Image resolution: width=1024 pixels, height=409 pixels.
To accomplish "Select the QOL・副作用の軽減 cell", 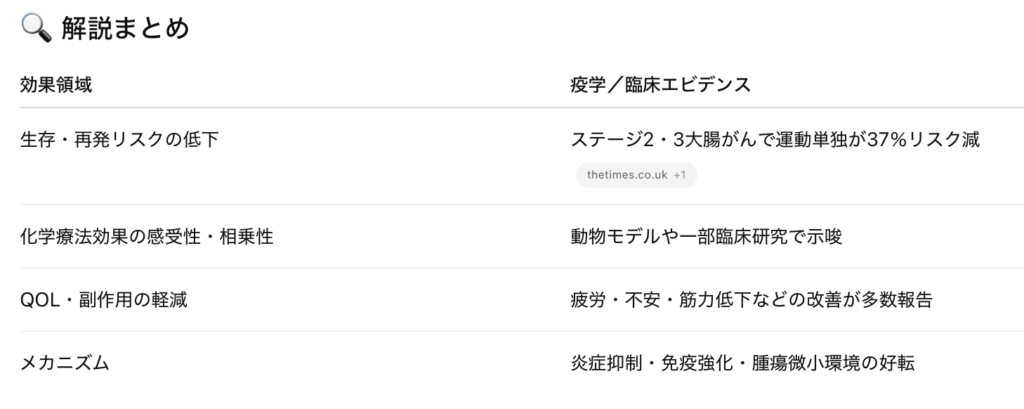I will point(104,300).
